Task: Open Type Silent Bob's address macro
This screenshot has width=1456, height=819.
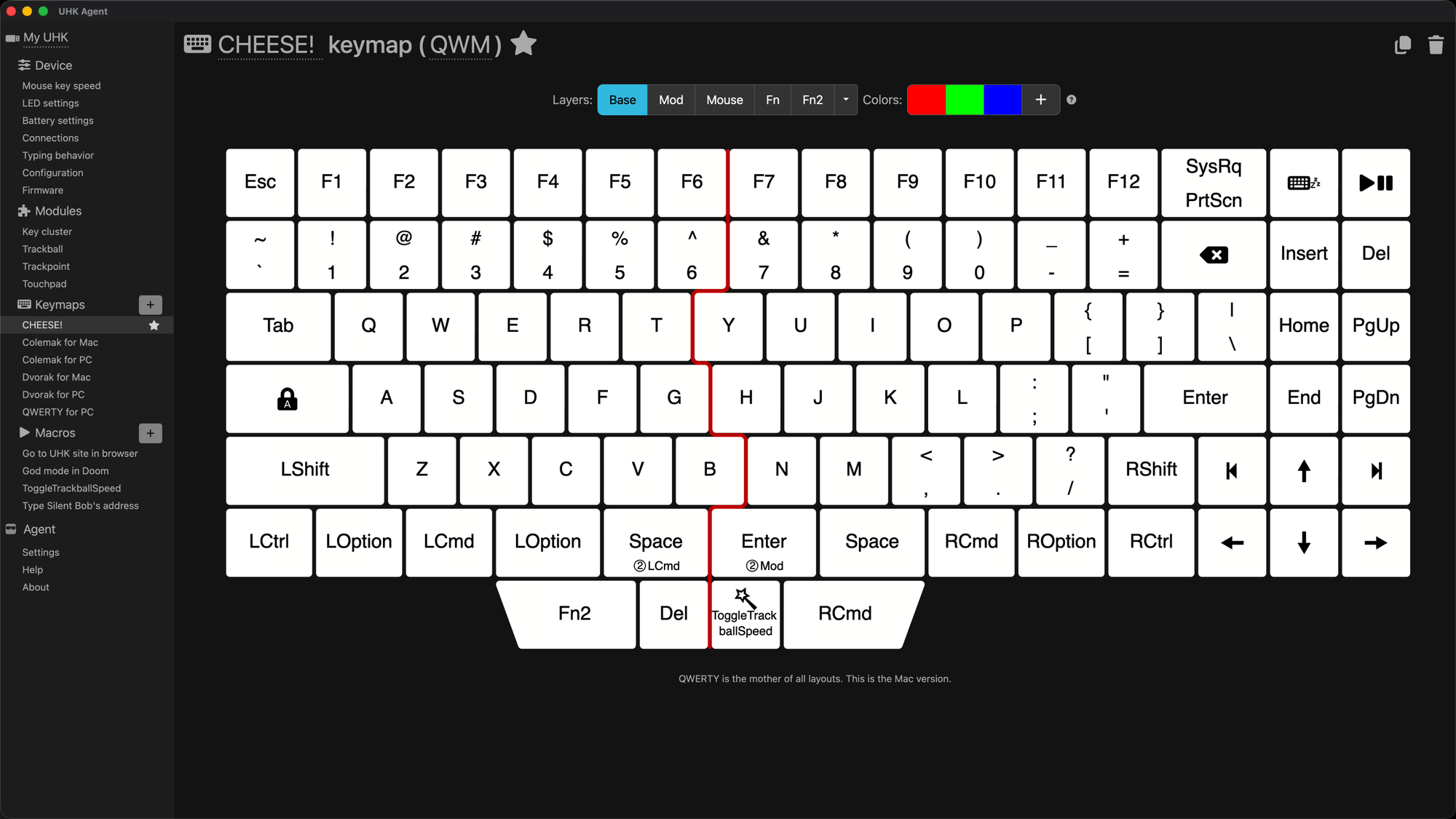Action: [x=80, y=506]
